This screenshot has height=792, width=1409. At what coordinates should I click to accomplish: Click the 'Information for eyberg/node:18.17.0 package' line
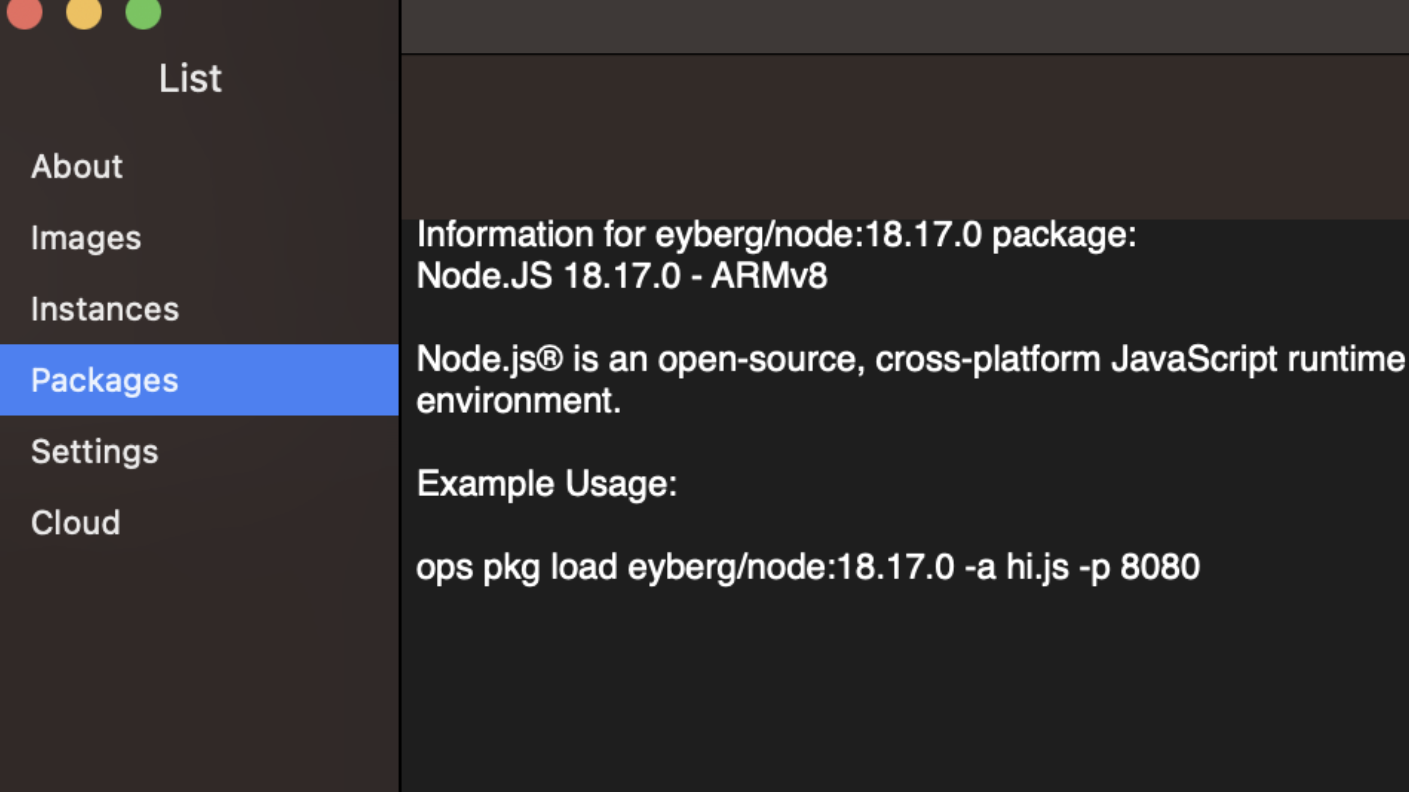(776, 235)
